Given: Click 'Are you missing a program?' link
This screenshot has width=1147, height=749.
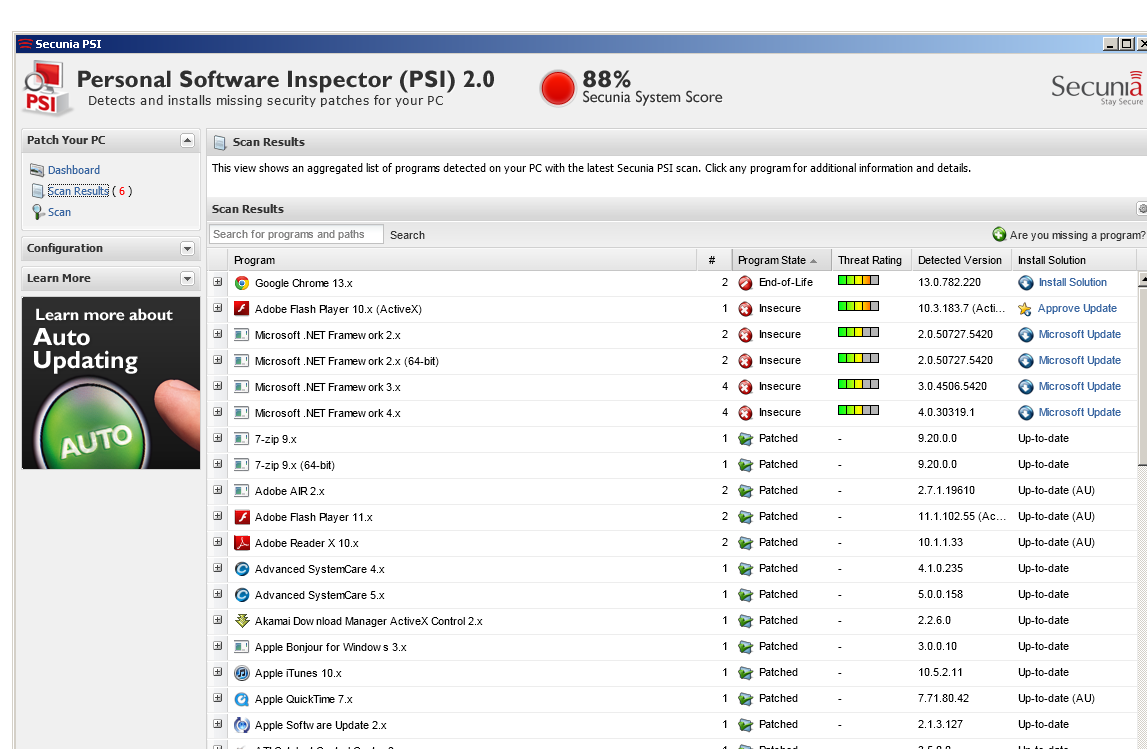Looking at the screenshot, I should [x=1077, y=235].
